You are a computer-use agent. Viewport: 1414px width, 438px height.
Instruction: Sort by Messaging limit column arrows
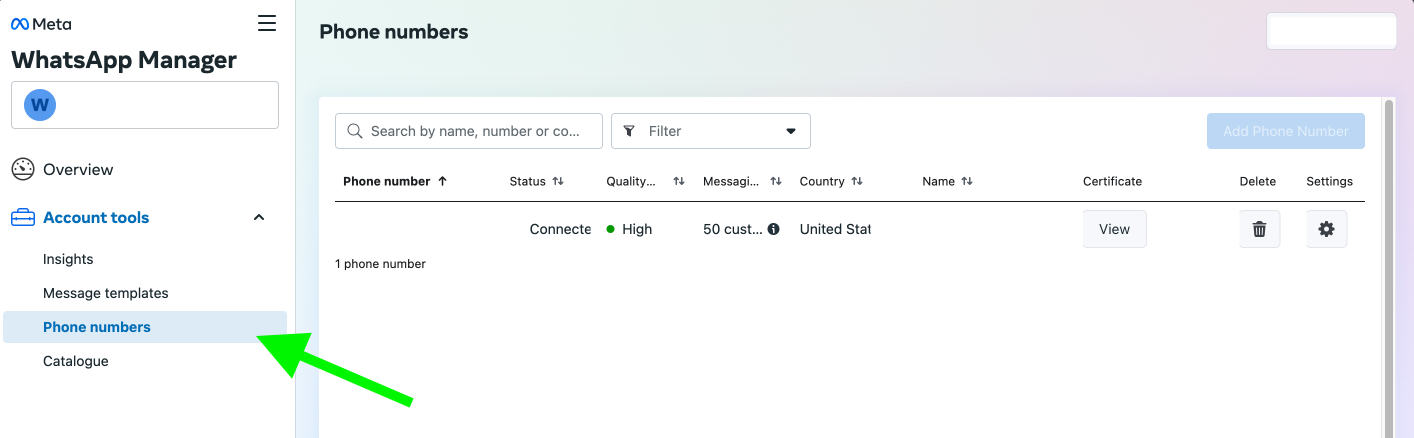[x=776, y=181]
